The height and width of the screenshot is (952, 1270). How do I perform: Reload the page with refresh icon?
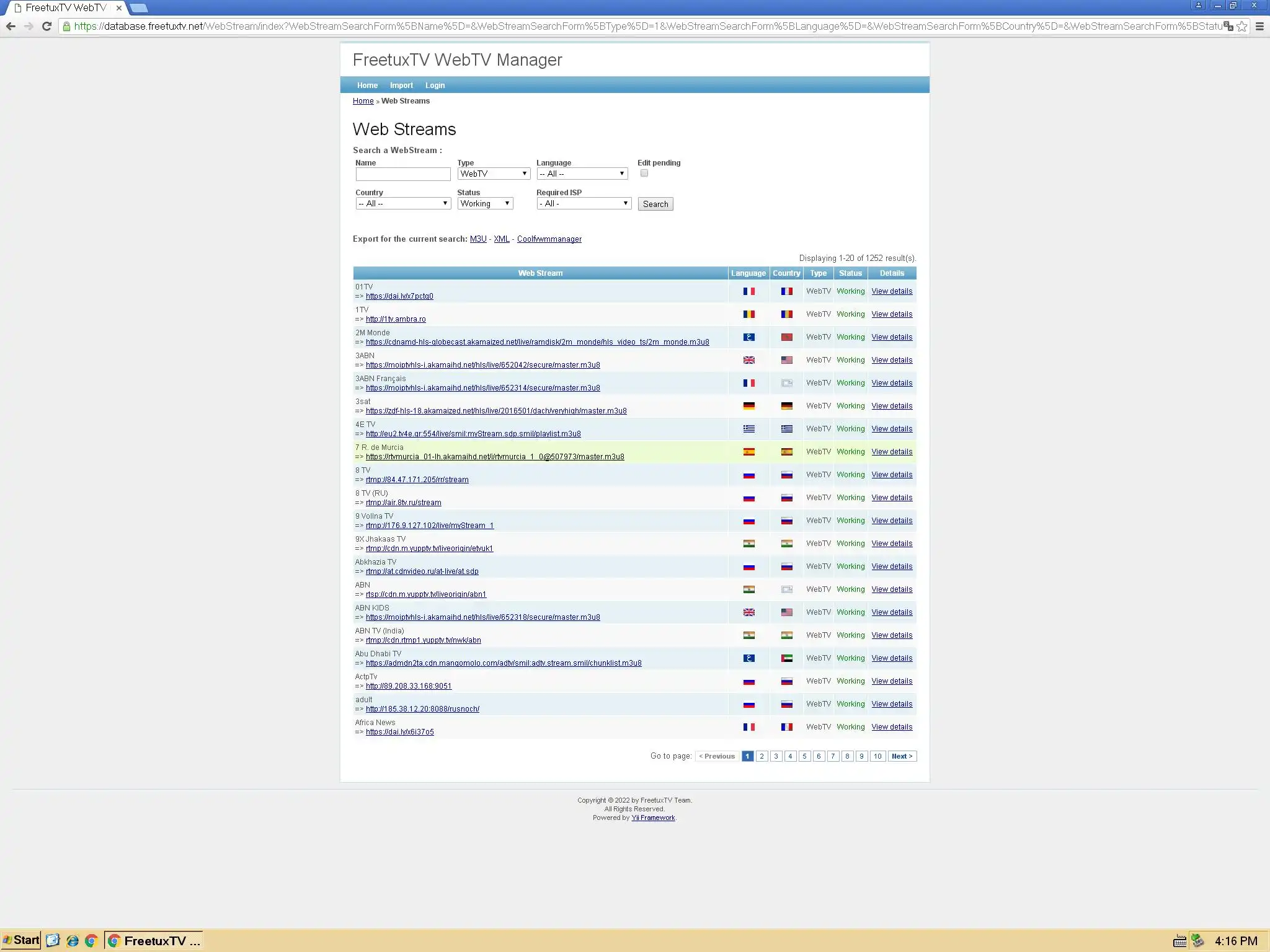(47, 26)
